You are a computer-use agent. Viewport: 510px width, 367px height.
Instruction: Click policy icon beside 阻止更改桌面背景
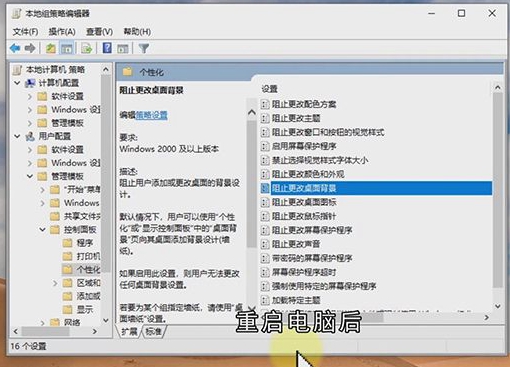(265, 188)
